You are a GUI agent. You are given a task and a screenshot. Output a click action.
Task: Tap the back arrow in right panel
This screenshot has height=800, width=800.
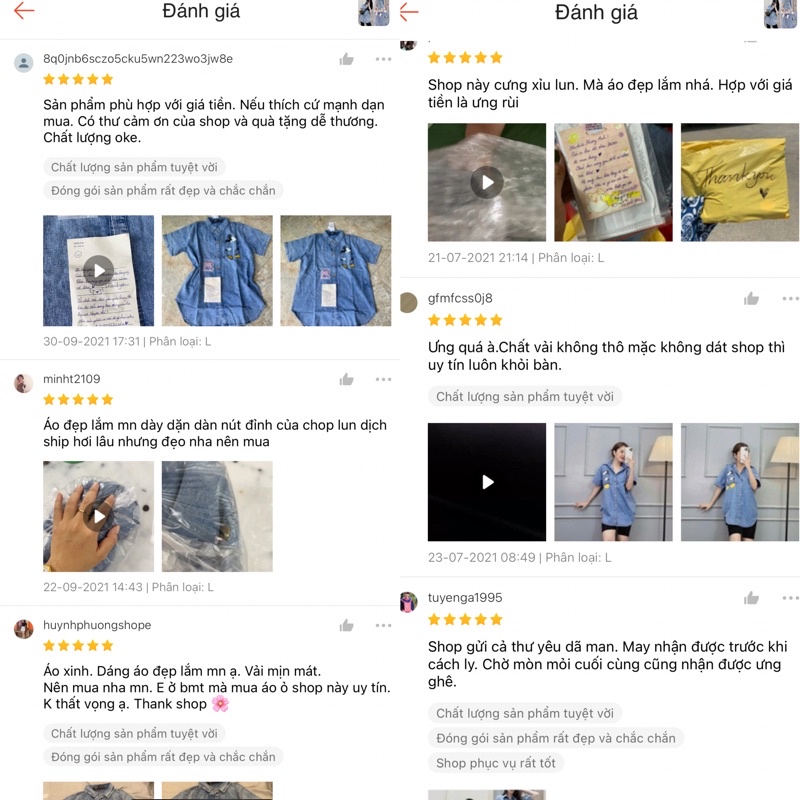click(409, 12)
